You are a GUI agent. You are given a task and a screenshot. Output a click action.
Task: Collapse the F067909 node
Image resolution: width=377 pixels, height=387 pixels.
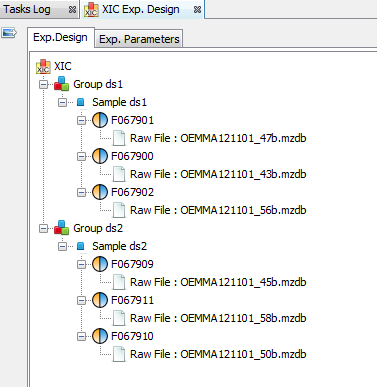pos(81,264)
